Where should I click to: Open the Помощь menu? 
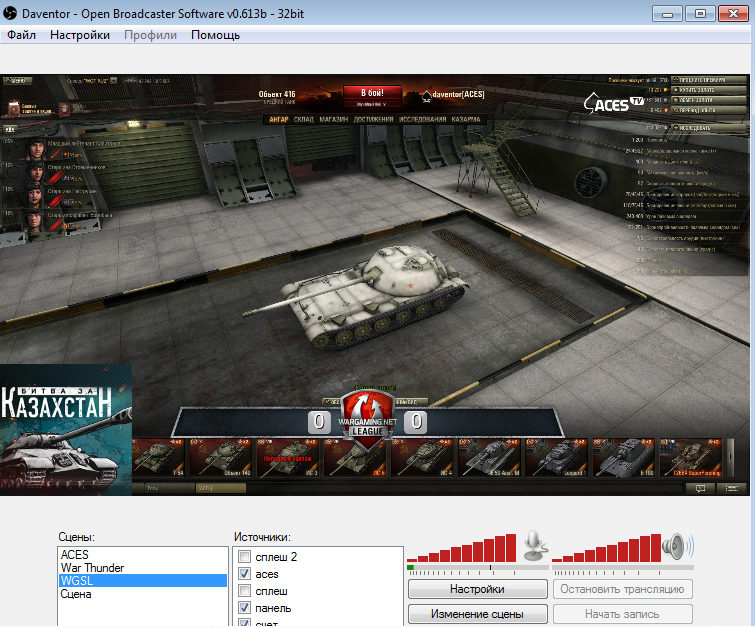[215, 35]
